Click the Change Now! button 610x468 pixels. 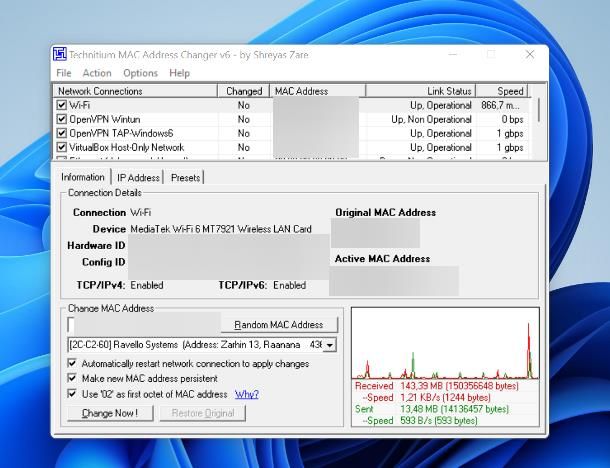point(110,413)
